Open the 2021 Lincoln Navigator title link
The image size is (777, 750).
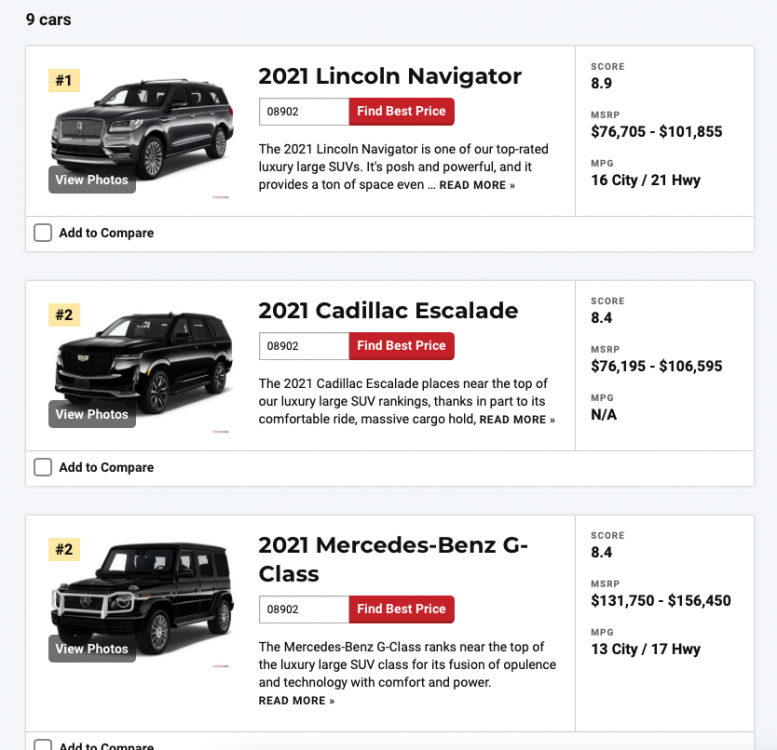(390, 76)
